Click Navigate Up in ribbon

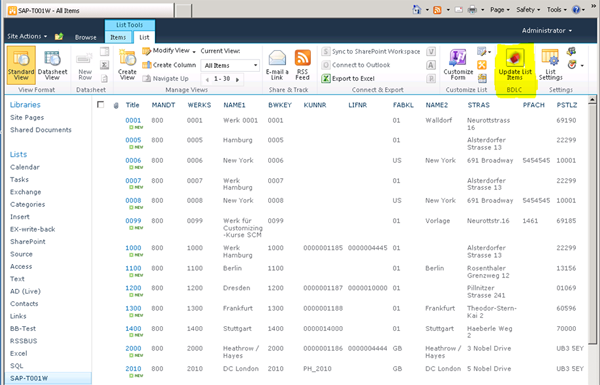coord(165,78)
